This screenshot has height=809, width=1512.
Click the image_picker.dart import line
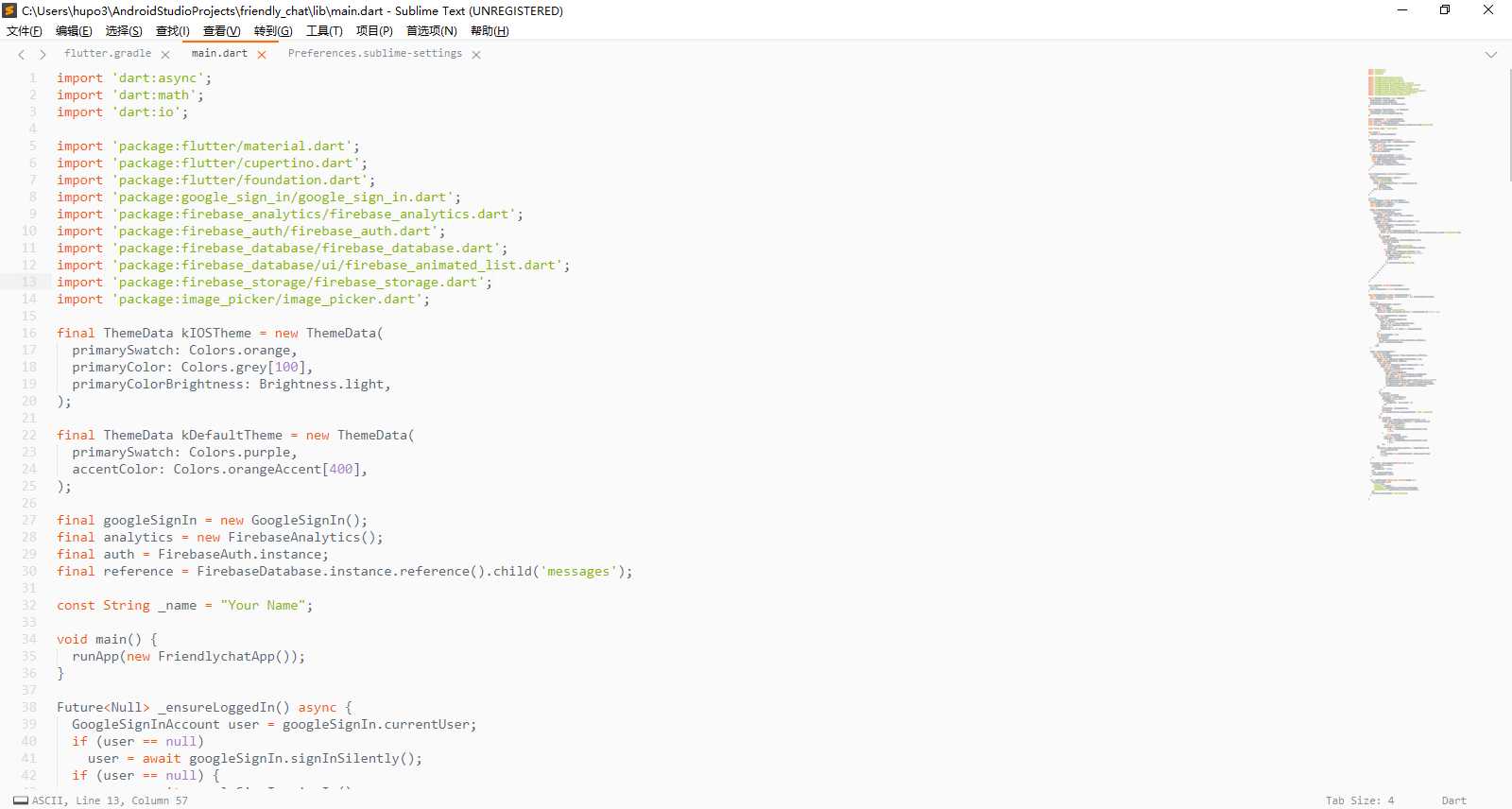pos(243,300)
